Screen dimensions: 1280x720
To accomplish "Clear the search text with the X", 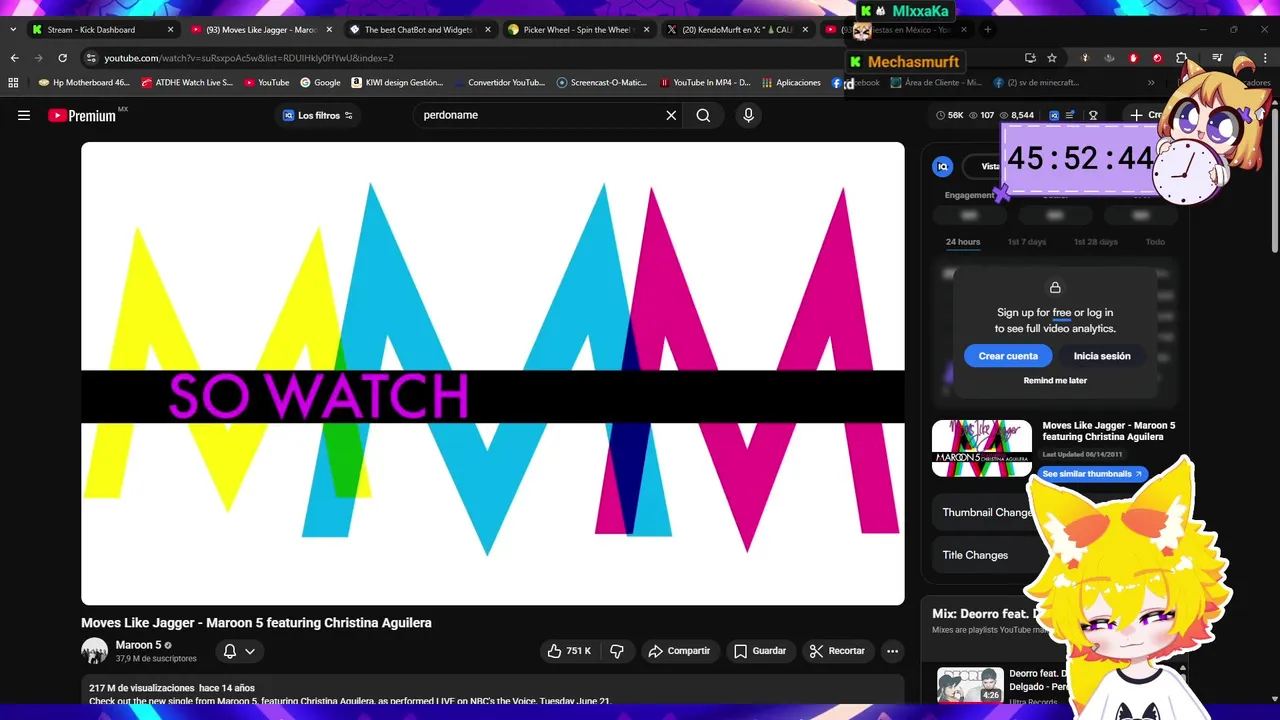I will click(671, 115).
